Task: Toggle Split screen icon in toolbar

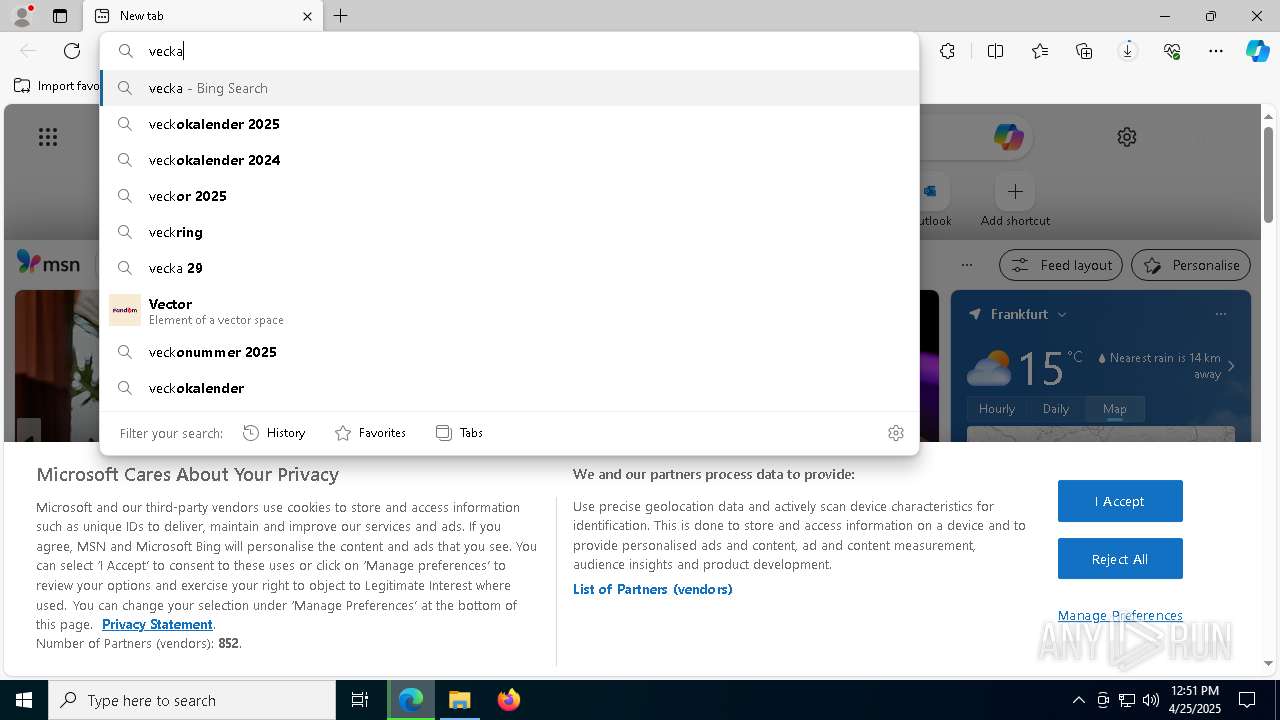Action: click(x=995, y=51)
